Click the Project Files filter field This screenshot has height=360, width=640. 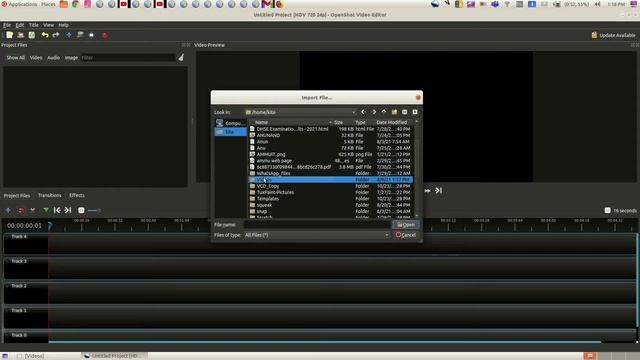(128, 58)
